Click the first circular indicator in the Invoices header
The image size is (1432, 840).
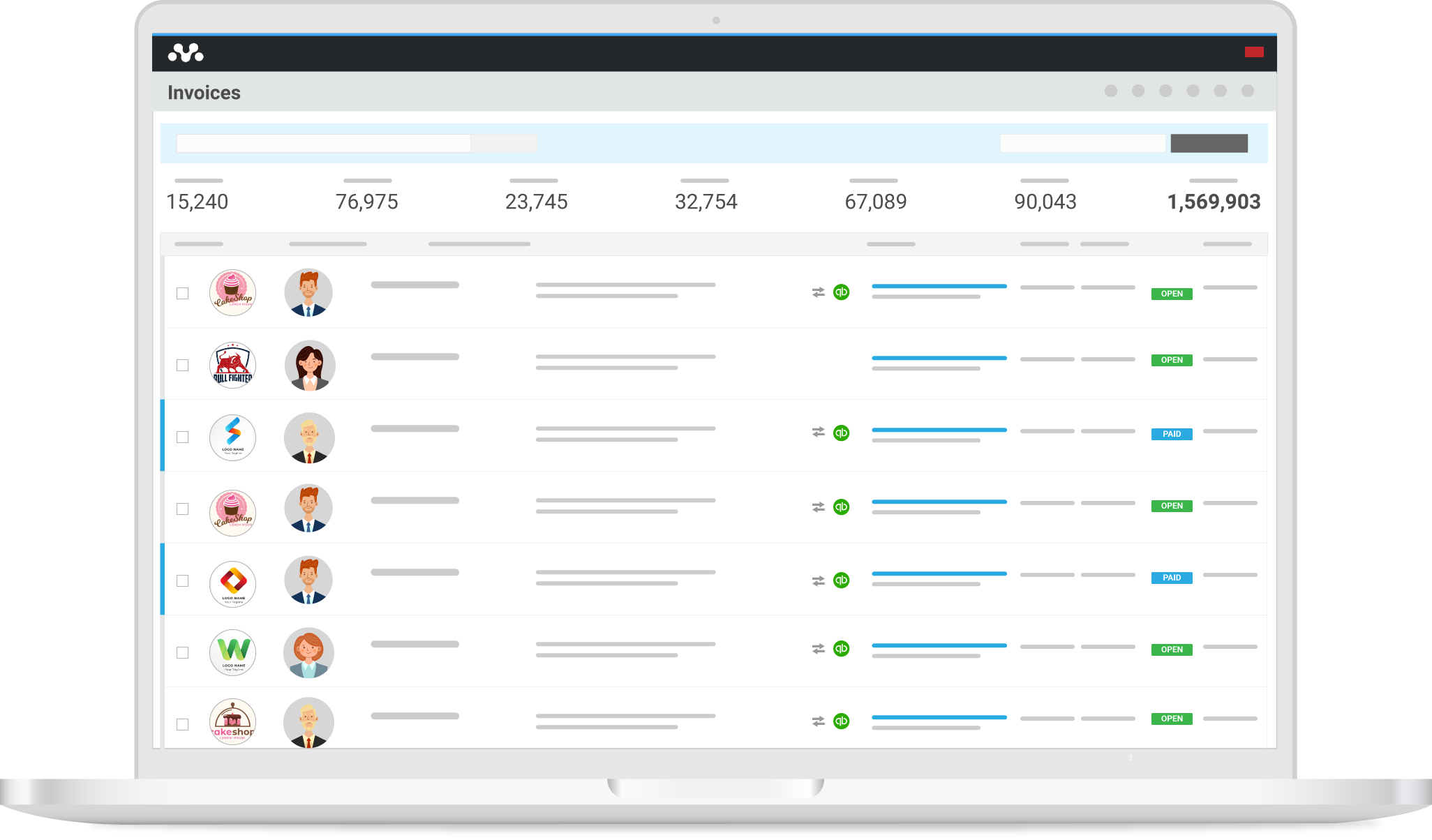tap(1110, 91)
